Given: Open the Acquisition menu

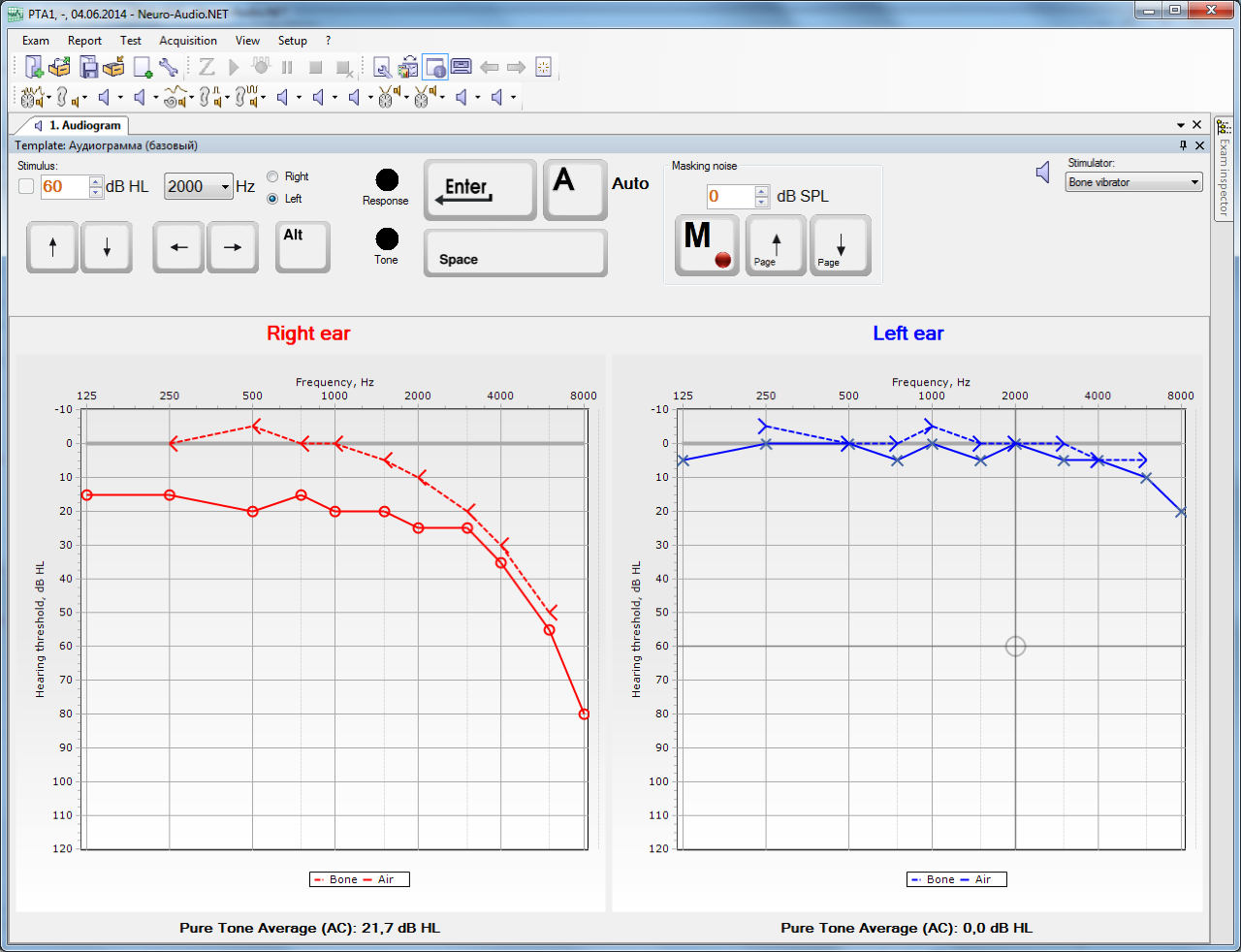Looking at the screenshot, I should (188, 41).
